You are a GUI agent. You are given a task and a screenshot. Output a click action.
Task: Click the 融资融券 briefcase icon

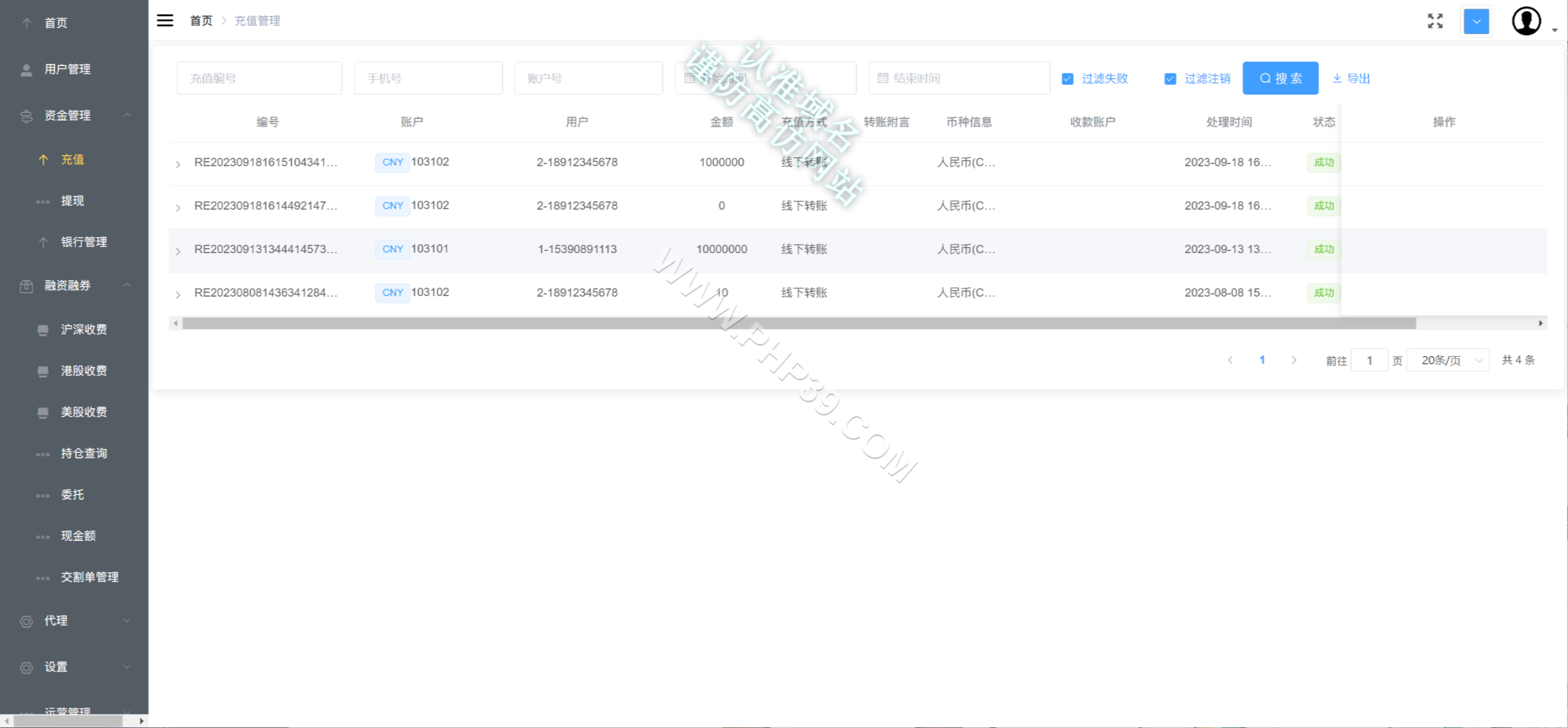click(x=26, y=286)
